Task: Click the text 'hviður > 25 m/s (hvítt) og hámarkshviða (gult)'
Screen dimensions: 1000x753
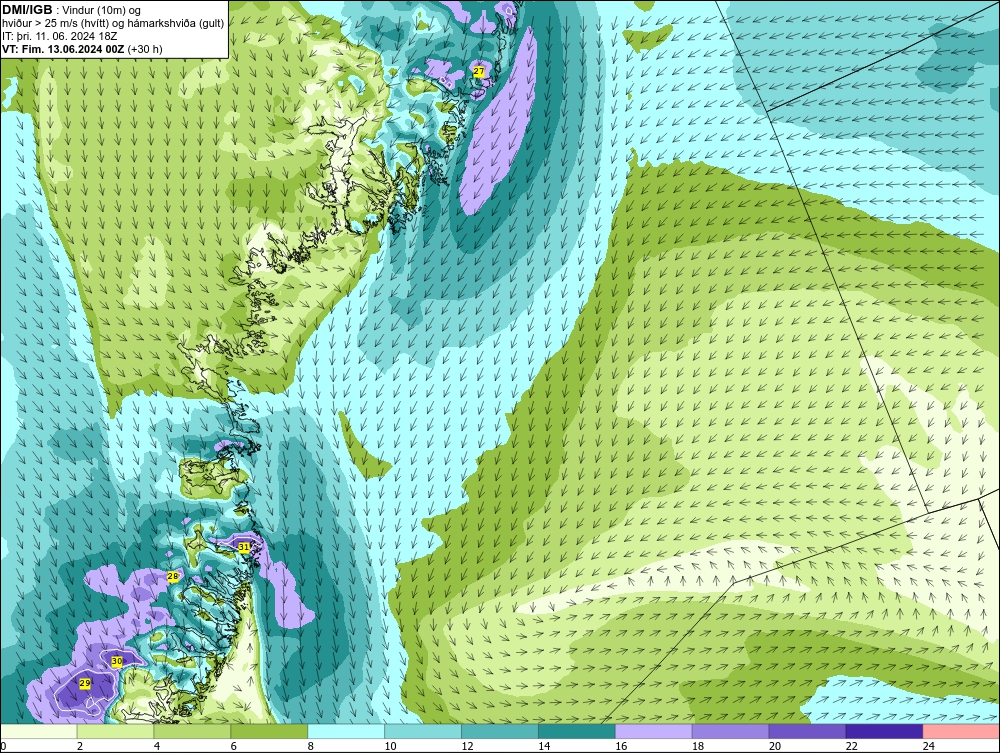Action: point(113,24)
